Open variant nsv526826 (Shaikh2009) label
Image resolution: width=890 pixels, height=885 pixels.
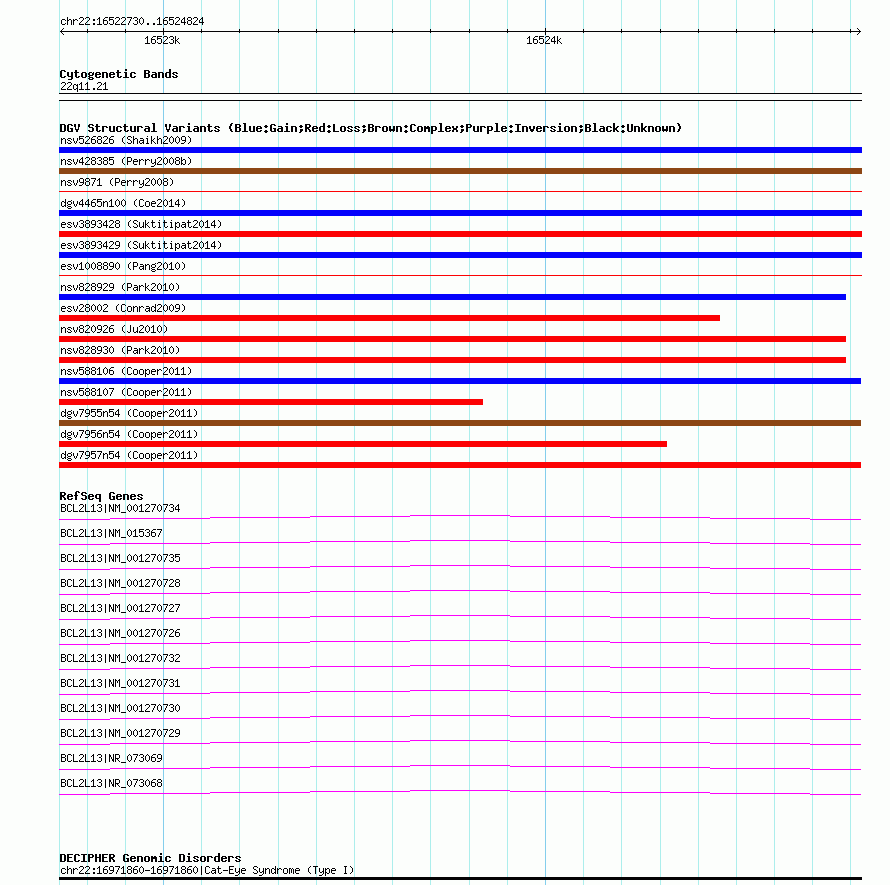(126, 140)
